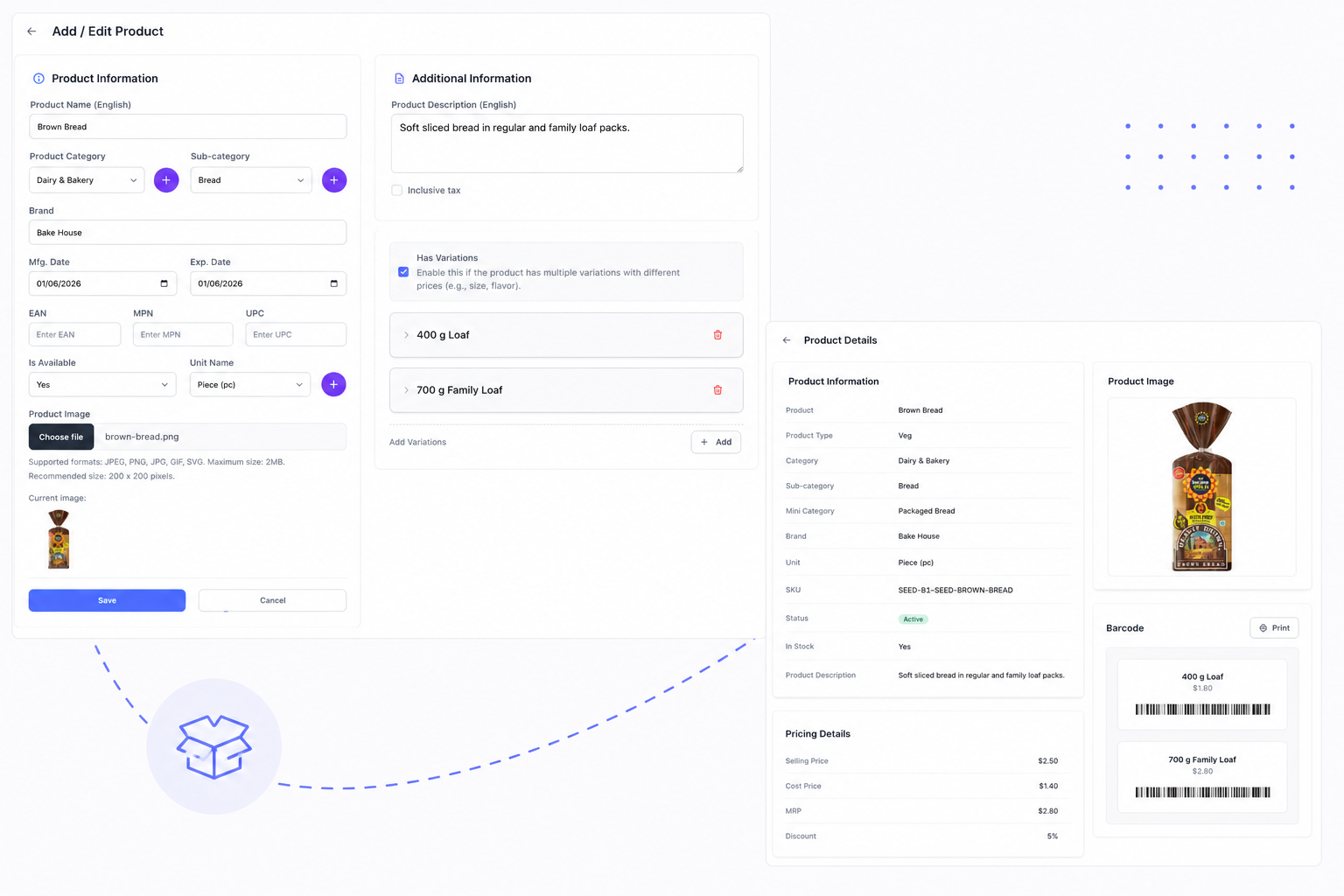The width and height of the screenshot is (1344, 896).
Task: Click the Product Information info icon
Action: [x=38, y=79]
